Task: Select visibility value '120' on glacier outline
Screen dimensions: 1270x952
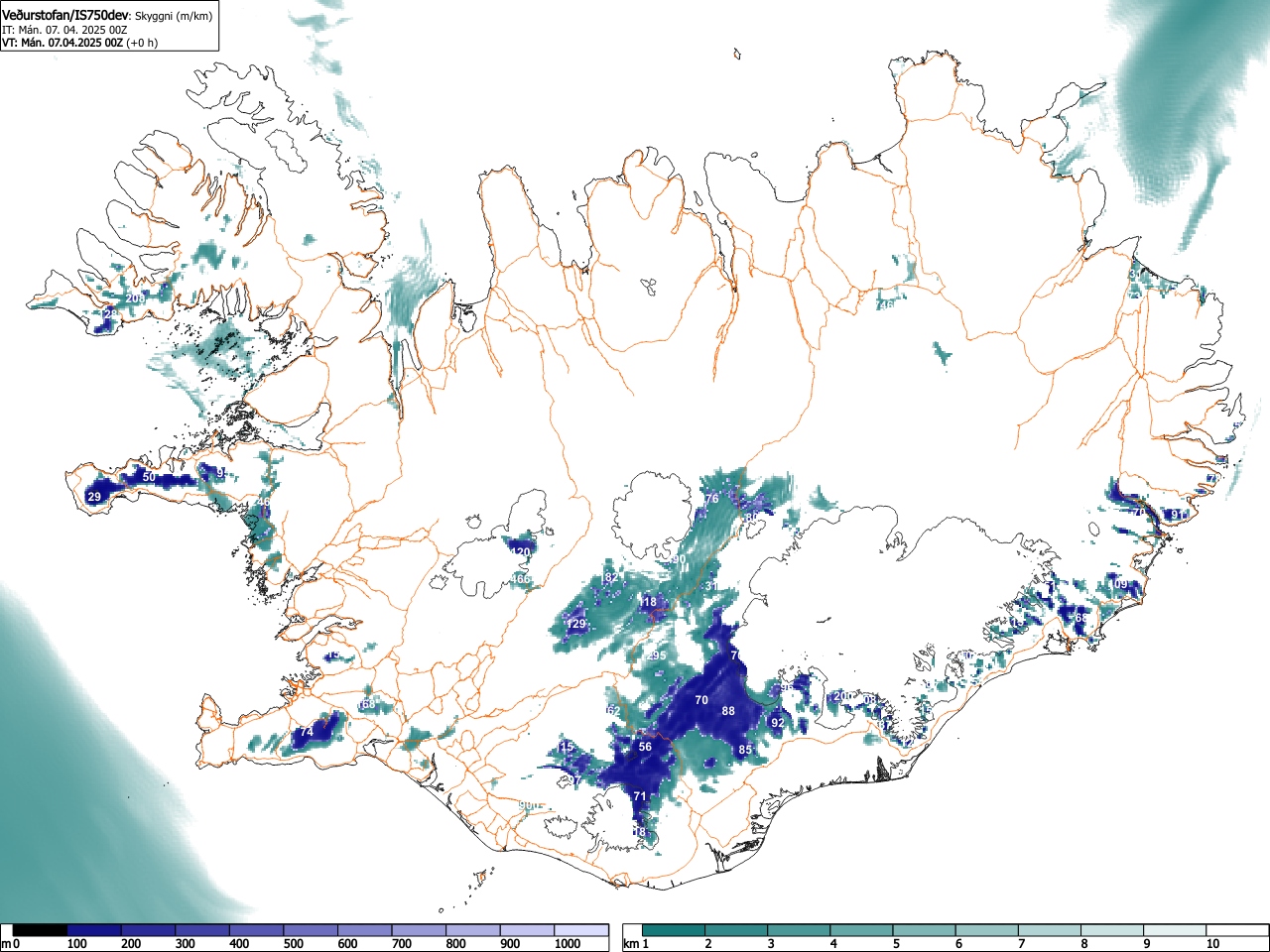Action: (x=521, y=552)
